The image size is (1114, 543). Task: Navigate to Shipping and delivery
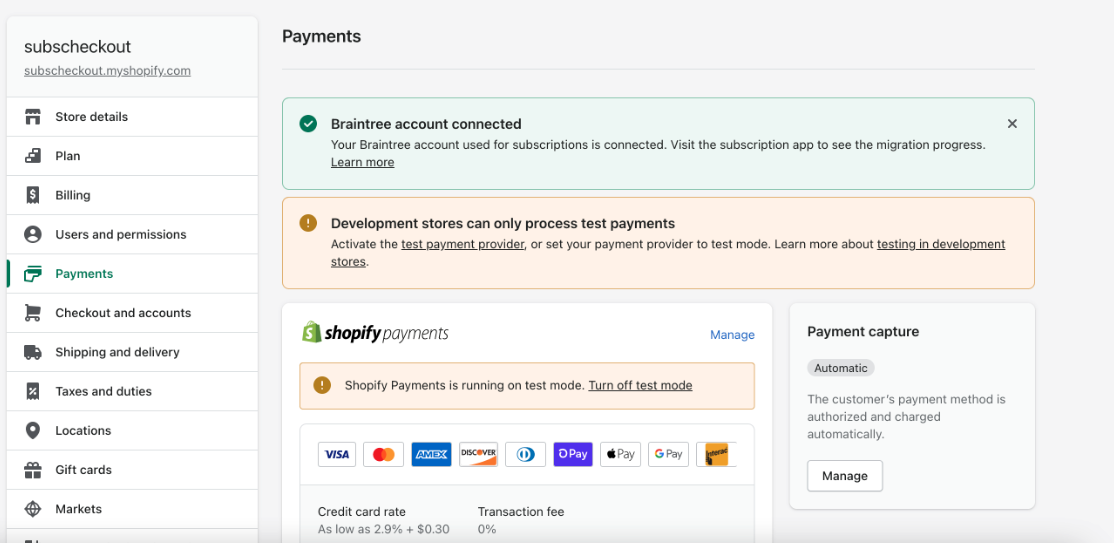(132, 352)
